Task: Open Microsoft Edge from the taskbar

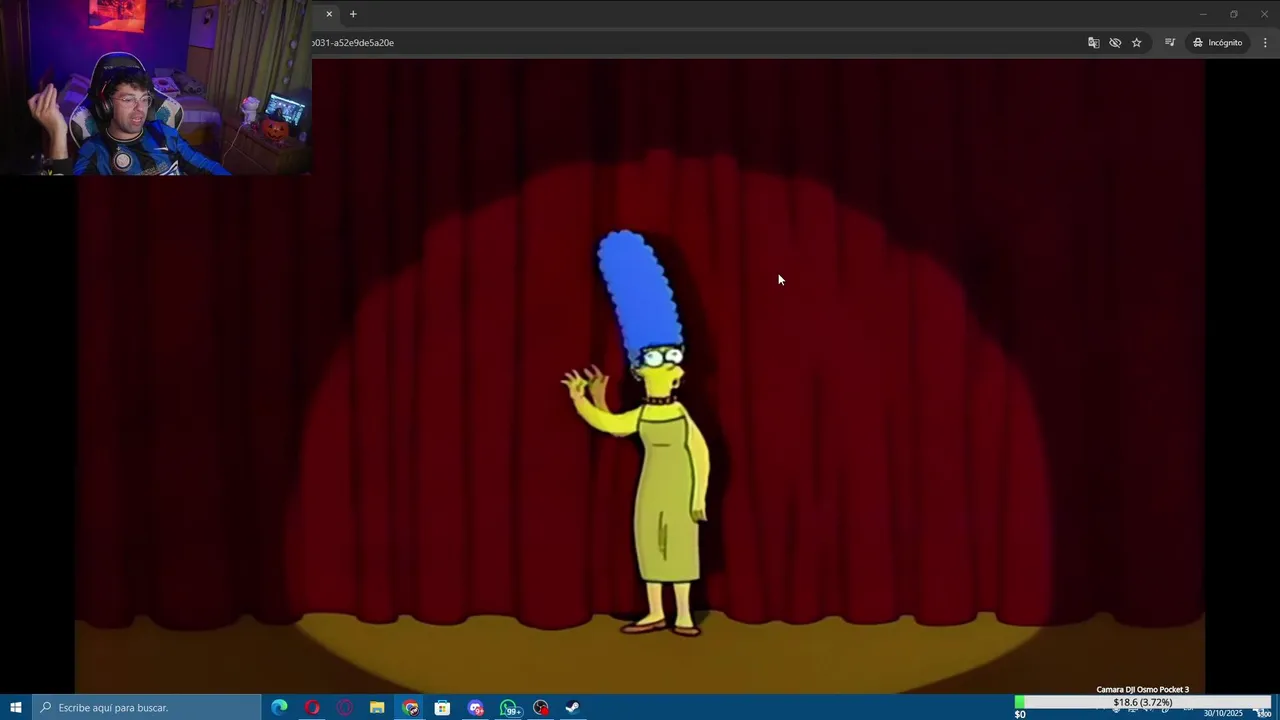Action: pos(279,707)
